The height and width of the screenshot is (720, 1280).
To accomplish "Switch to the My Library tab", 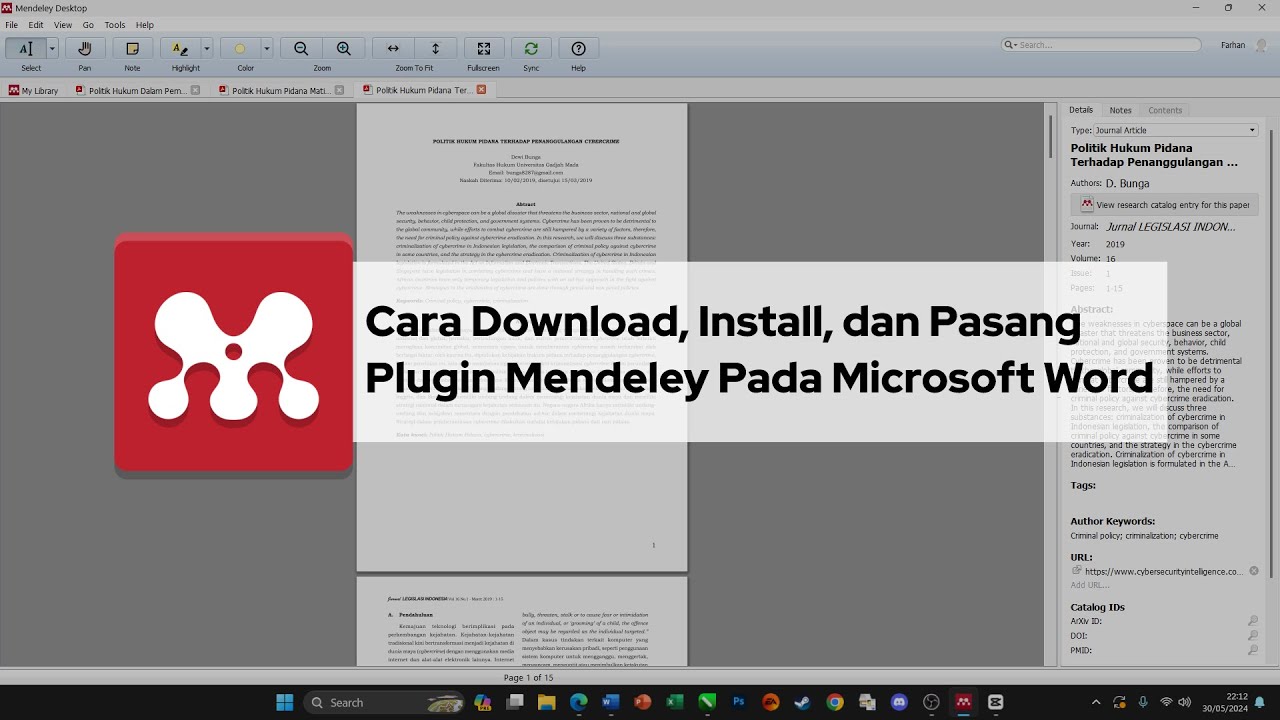I will 33,90.
